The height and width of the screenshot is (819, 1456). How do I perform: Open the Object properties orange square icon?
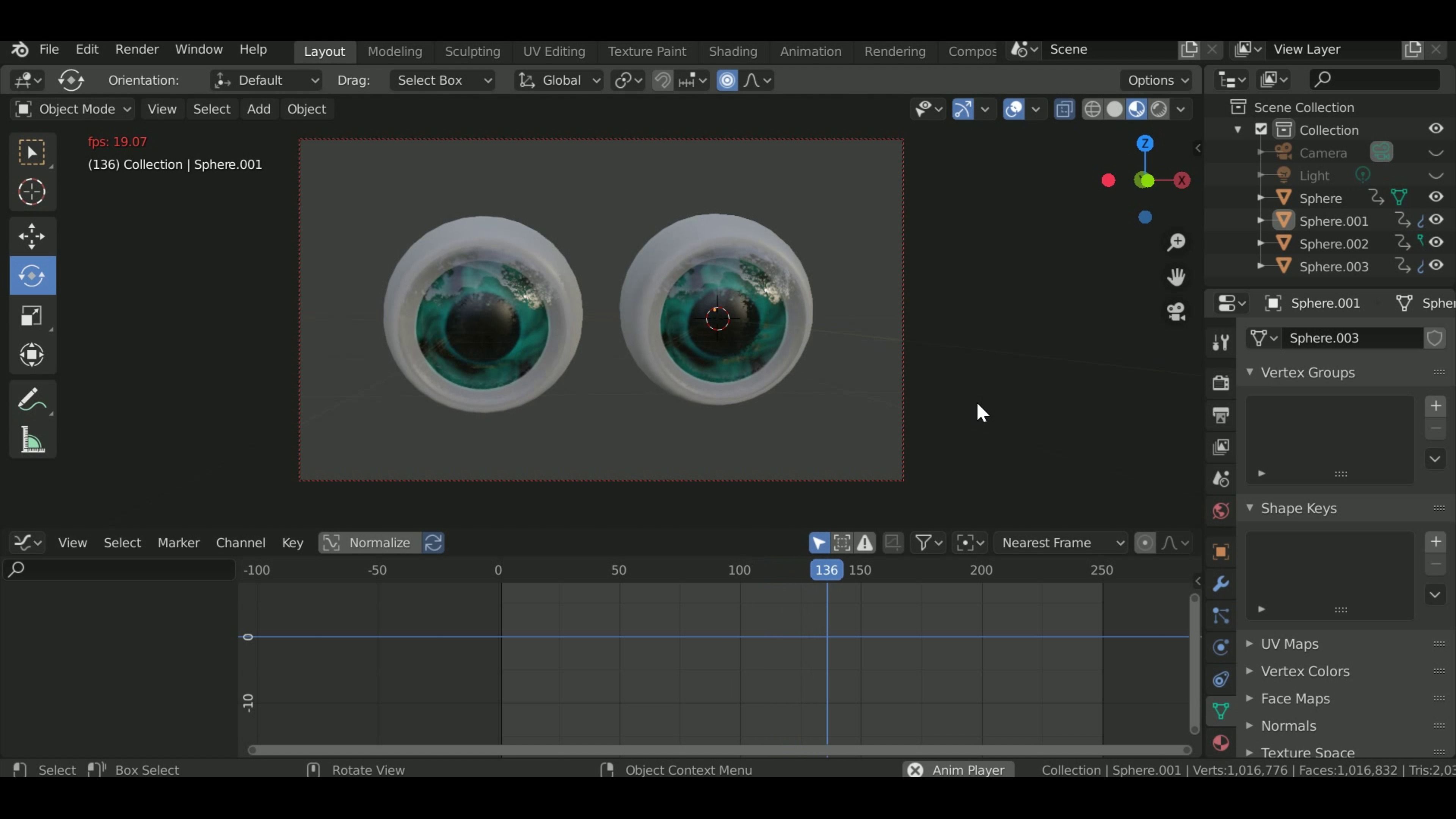pos(1221,552)
